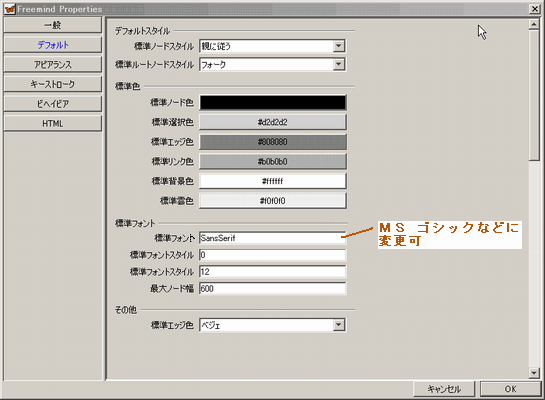The image size is (545, 400).
Task: Open the キーストローク tab
Action: tap(52, 84)
